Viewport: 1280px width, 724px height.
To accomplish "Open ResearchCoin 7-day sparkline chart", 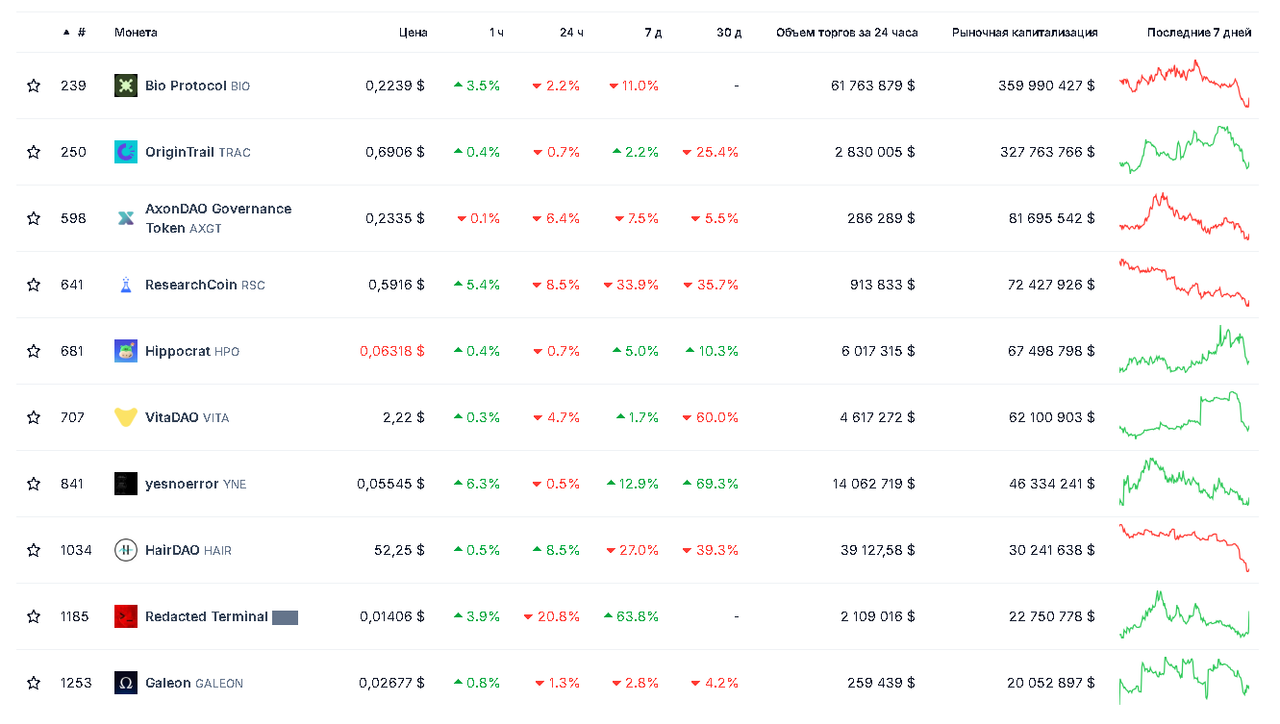I will pyautogui.click(x=1184, y=283).
